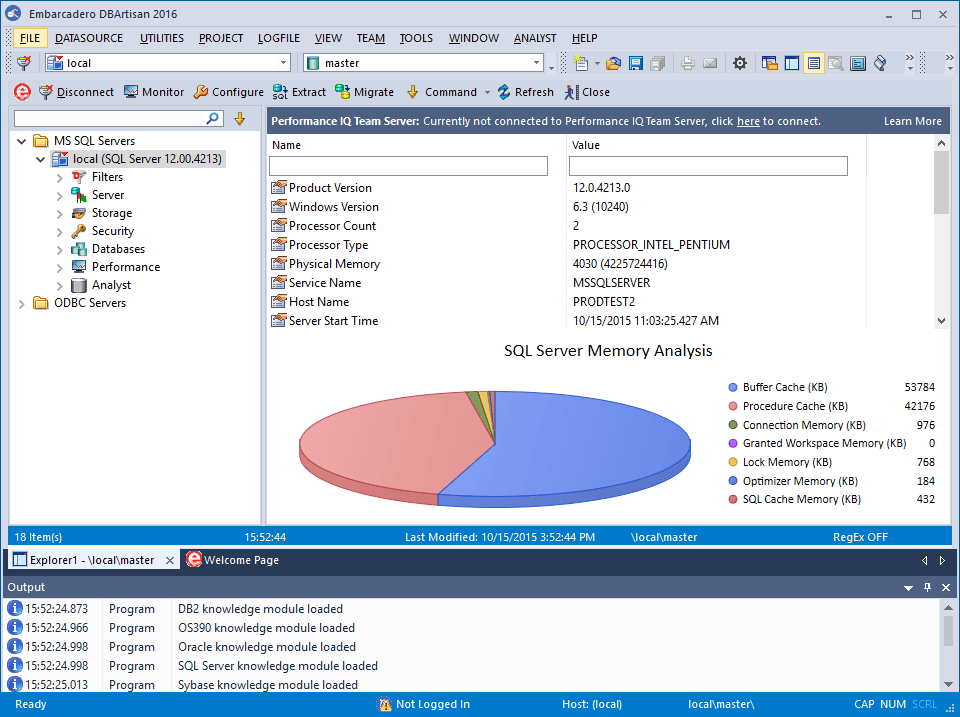Viewport: 960px width, 717px height.
Task: Open the DATASOURCE menu
Action: point(89,38)
